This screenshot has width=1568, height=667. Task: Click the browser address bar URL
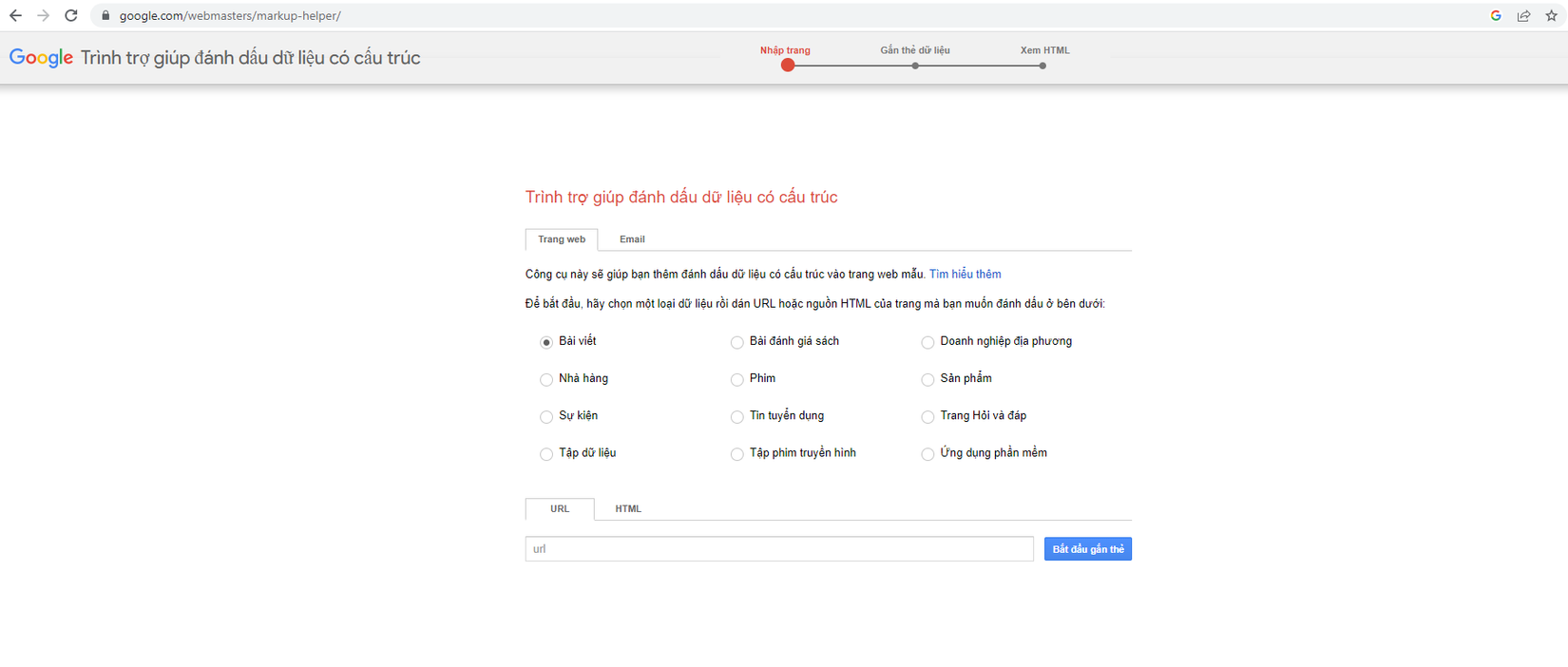[x=230, y=15]
